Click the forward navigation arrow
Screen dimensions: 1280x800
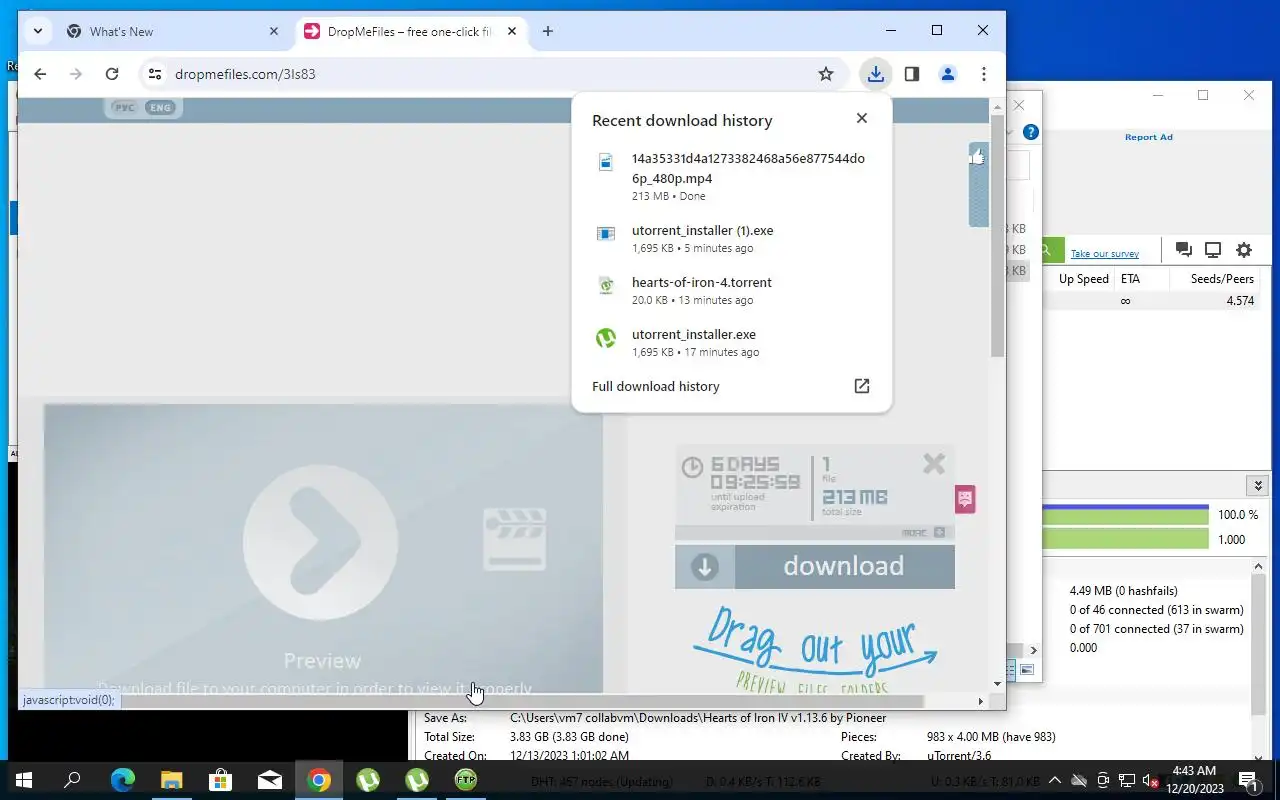(76, 74)
